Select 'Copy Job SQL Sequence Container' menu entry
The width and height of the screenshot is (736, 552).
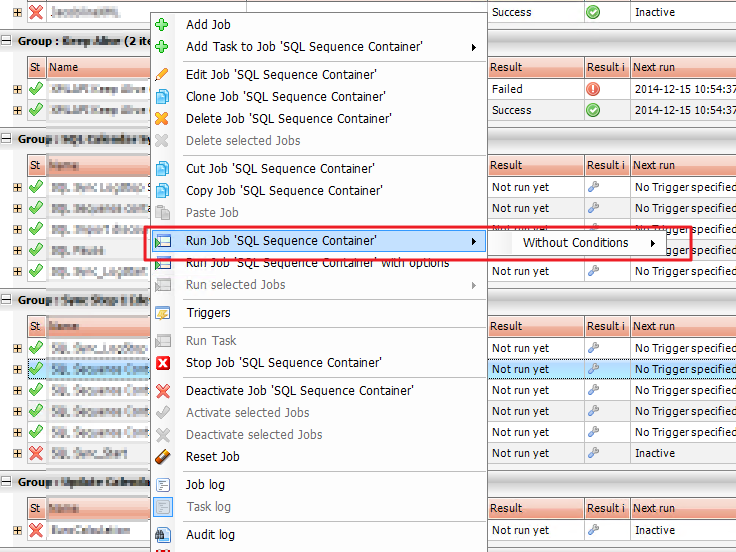[x=284, y=191]
